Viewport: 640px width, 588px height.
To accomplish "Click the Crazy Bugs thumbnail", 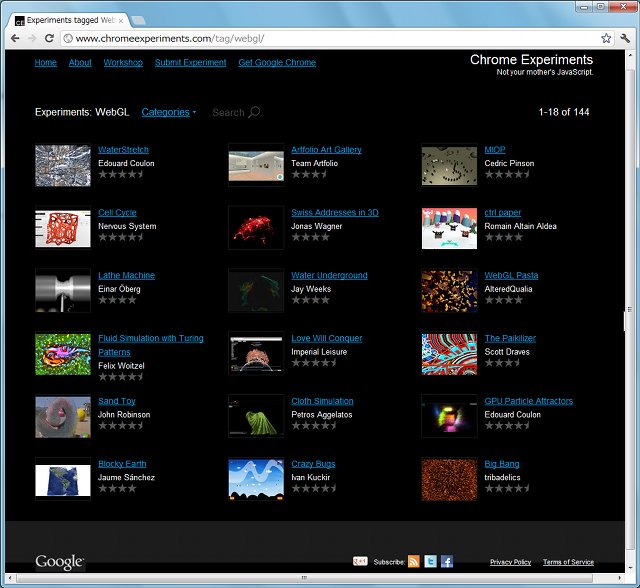I will click(256, 479).
